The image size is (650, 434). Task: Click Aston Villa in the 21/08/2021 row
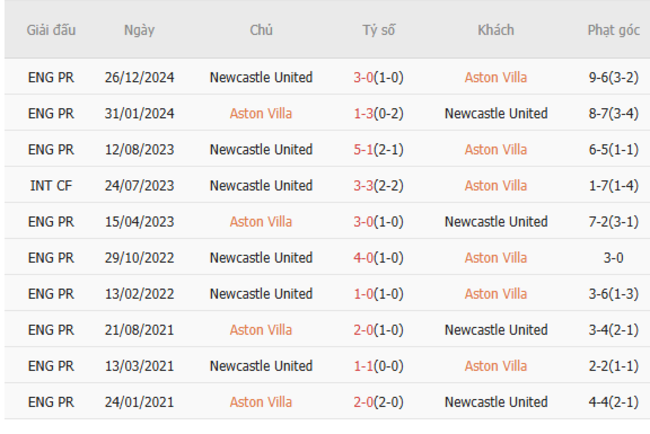coord(261,329)
